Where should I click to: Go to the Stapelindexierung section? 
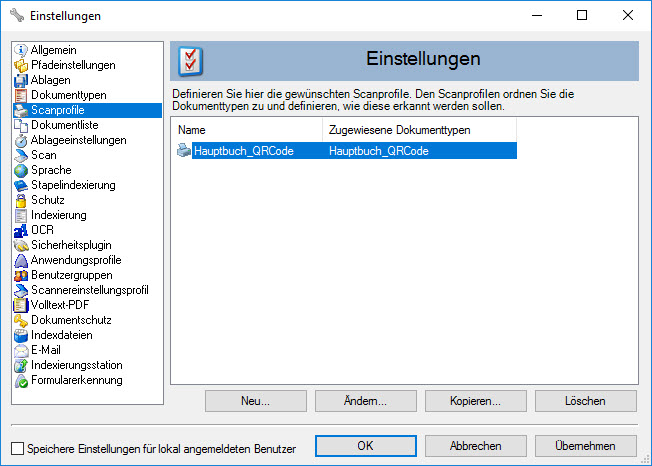tap(72, 185)
